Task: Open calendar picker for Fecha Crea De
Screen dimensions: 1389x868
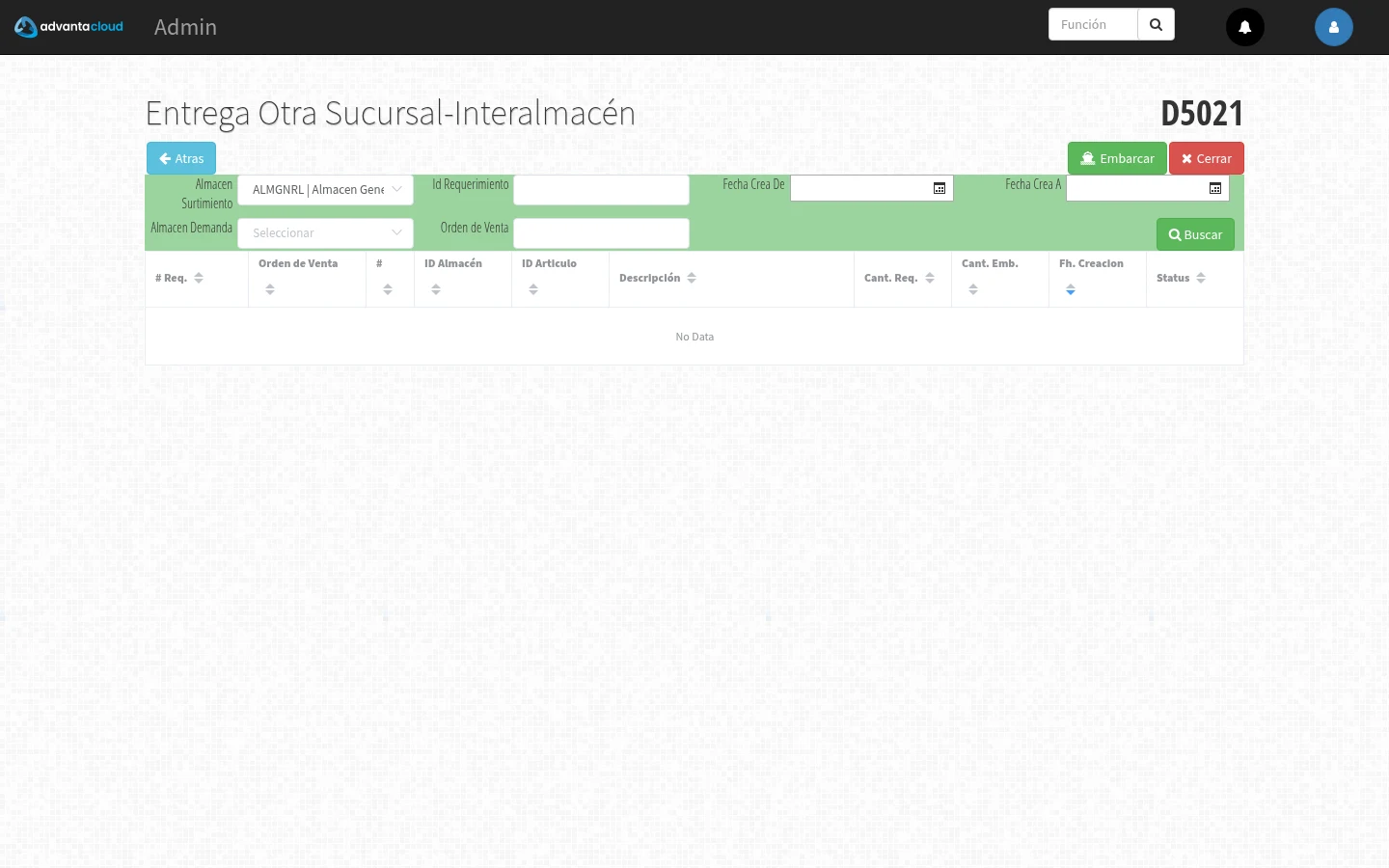Action: pos(940,188)
